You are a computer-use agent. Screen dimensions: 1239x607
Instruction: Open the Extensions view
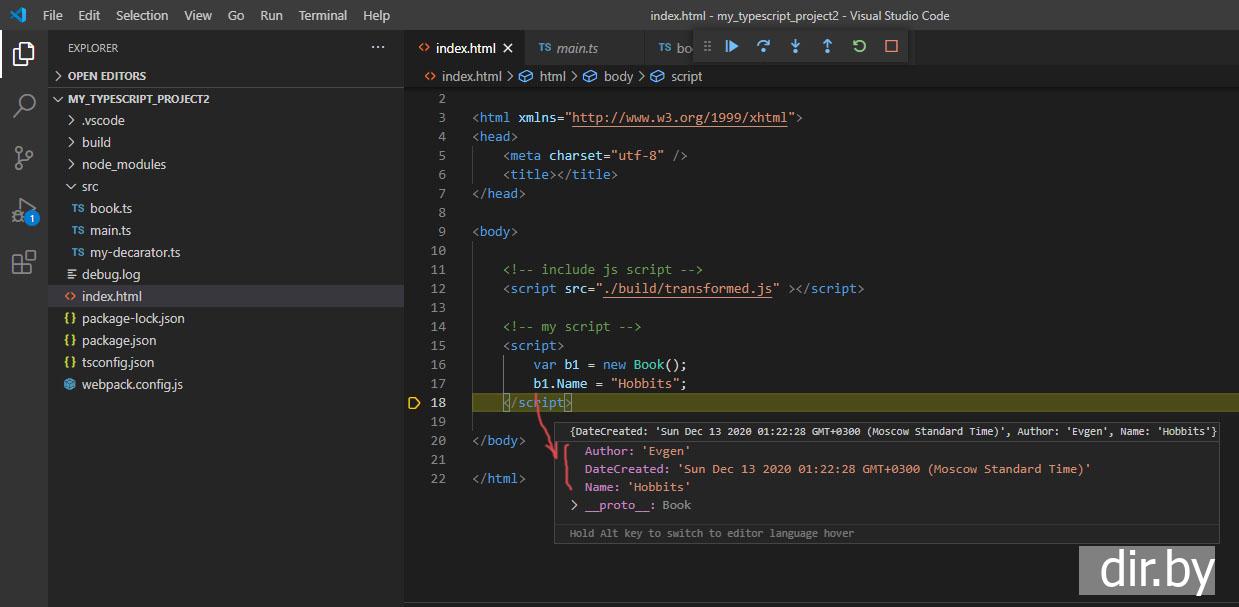[x=24, y=263]
